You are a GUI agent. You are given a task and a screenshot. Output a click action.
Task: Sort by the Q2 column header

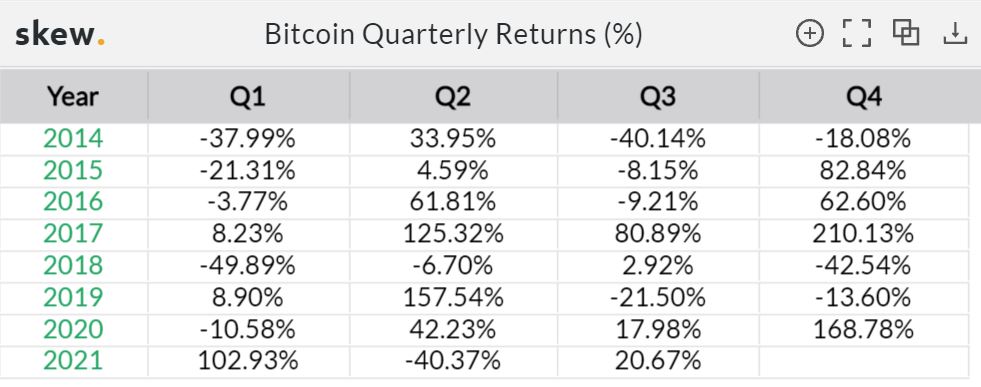click(x=453, y=97)
